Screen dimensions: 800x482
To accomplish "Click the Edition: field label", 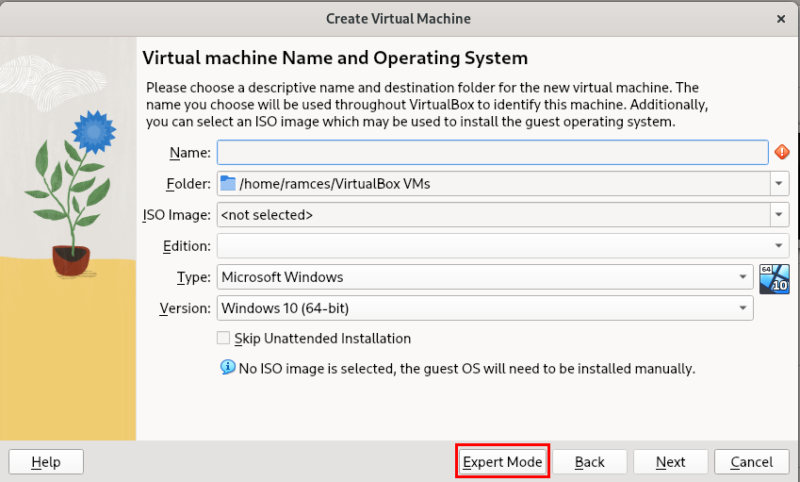I will [x=187, y=246].
